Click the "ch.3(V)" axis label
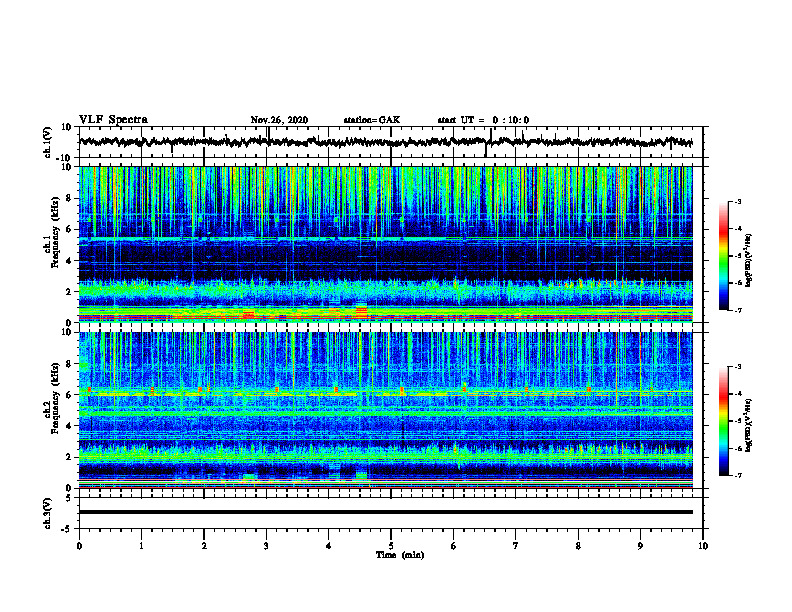Image resolution: width=792 pixels, height=612 pixels. pyautogui.click(x=48, y=513)
